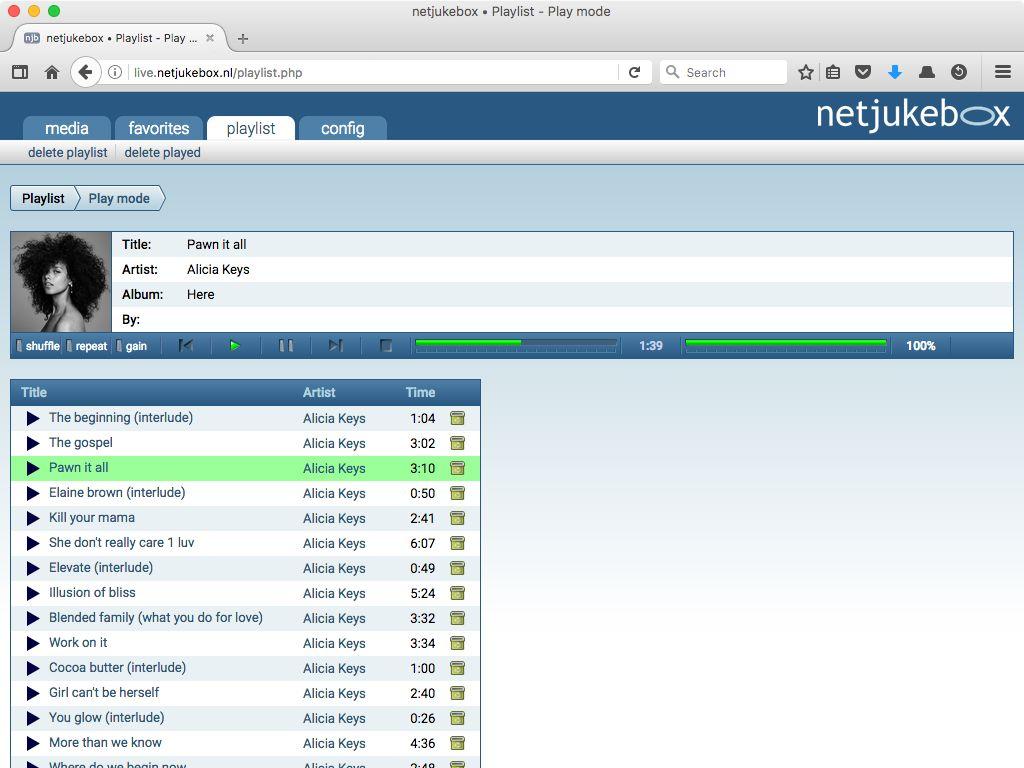Viewport: 1024px width, 768px height.
Task: Click play arrow for Cocoa butter (interlude)
Action: tap(33, 668)
